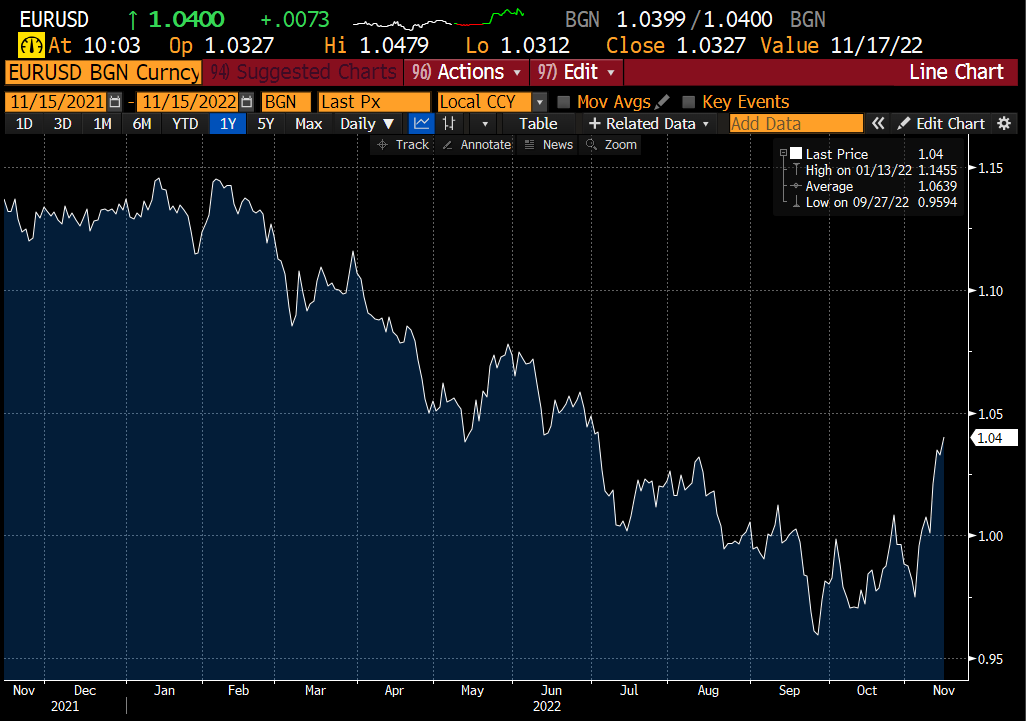Click the Edit Chart button
This screenshot has height=721, width=1026.
pos(944,123)
